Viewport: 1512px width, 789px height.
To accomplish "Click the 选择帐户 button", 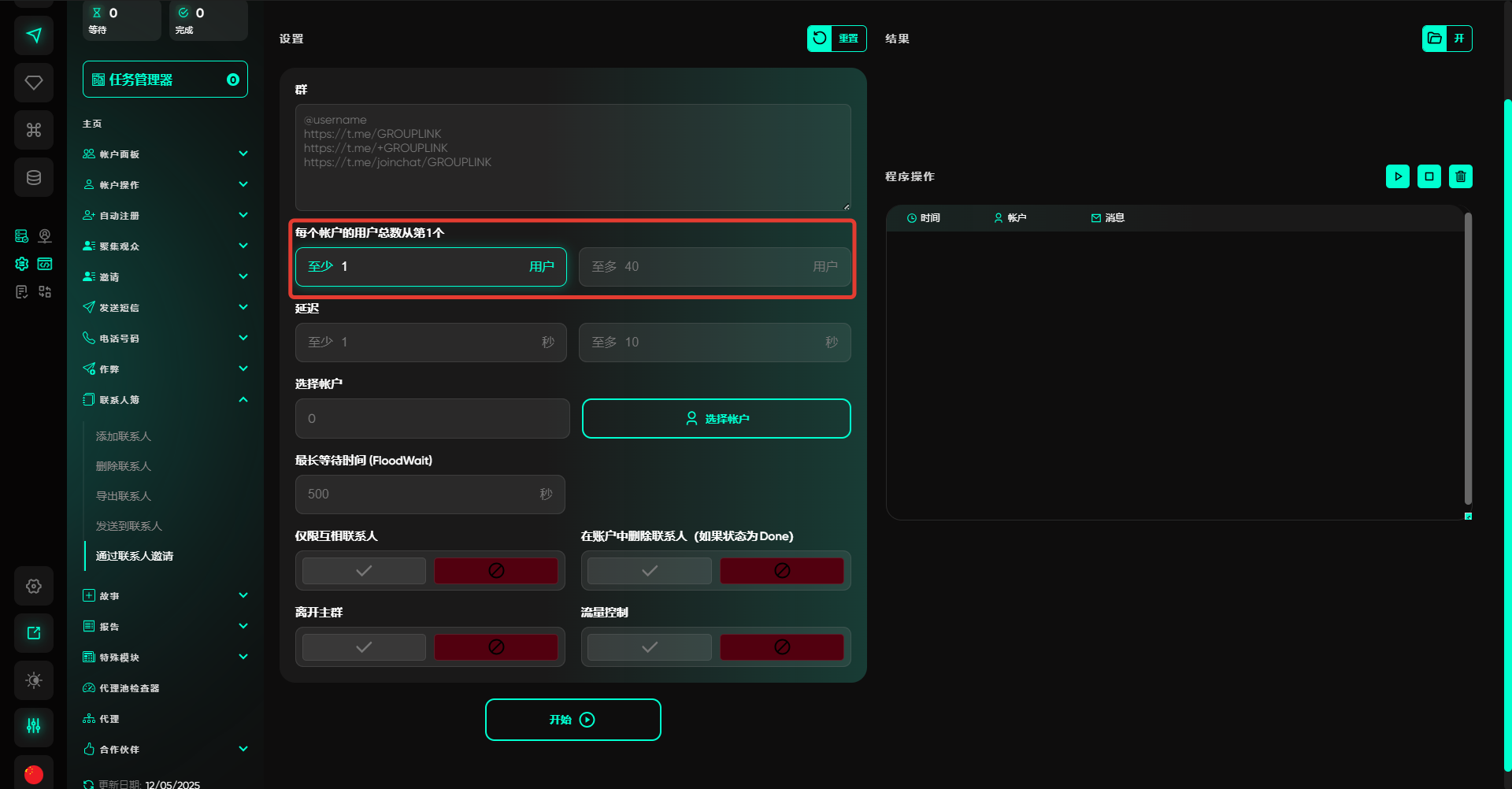I will [716, 419].
